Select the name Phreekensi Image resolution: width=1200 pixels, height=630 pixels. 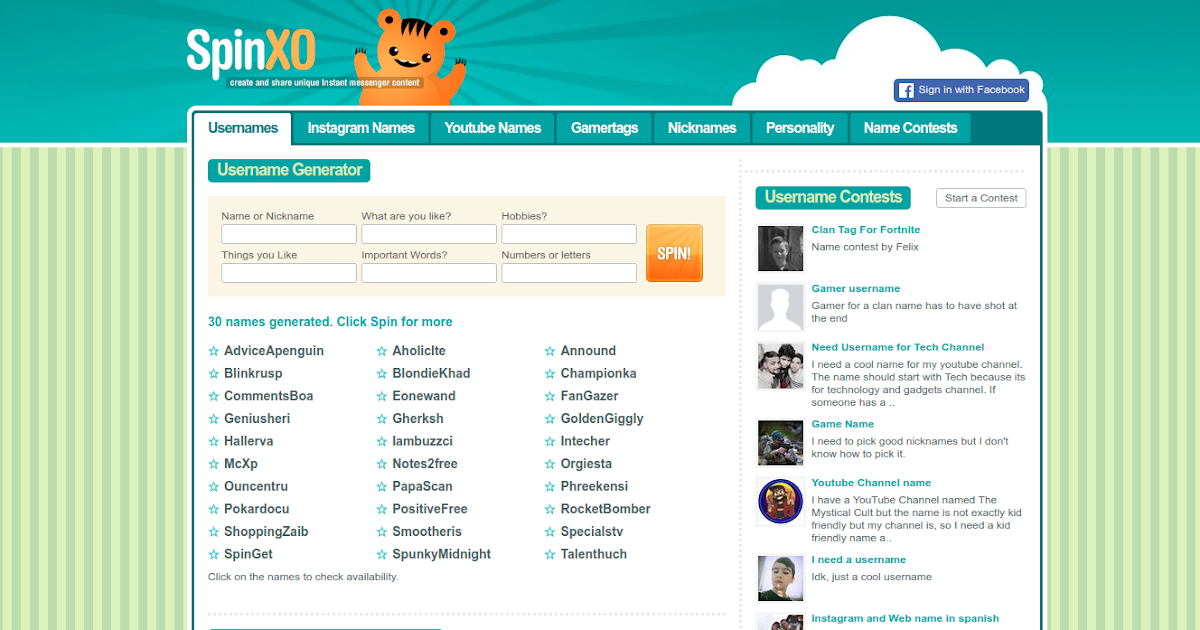pyautogui.click(x=594, y=487)
